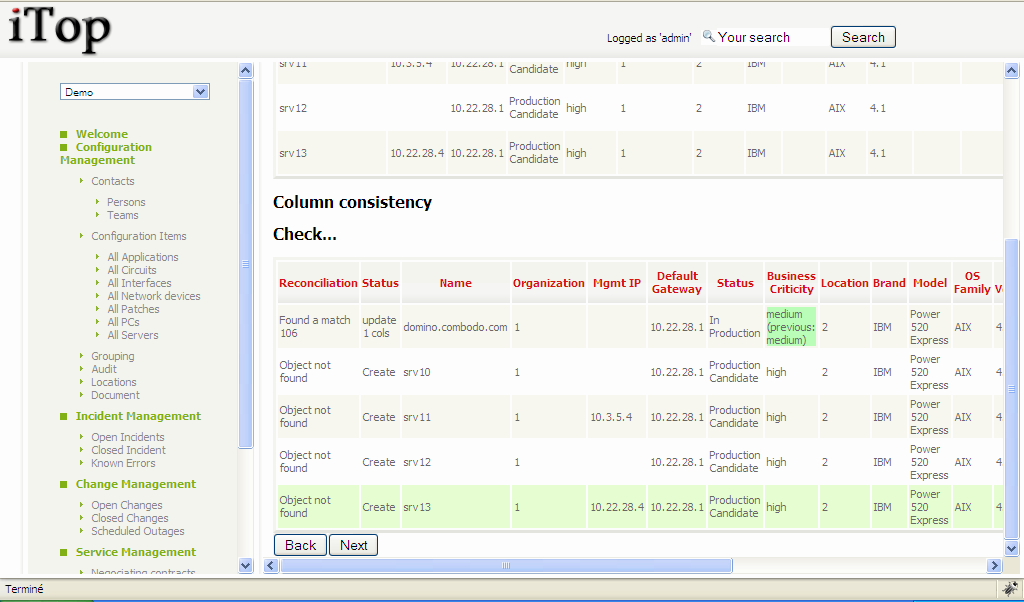
Task: Click the status bar icon at bottom right
Action: [x=1011, y=587]
